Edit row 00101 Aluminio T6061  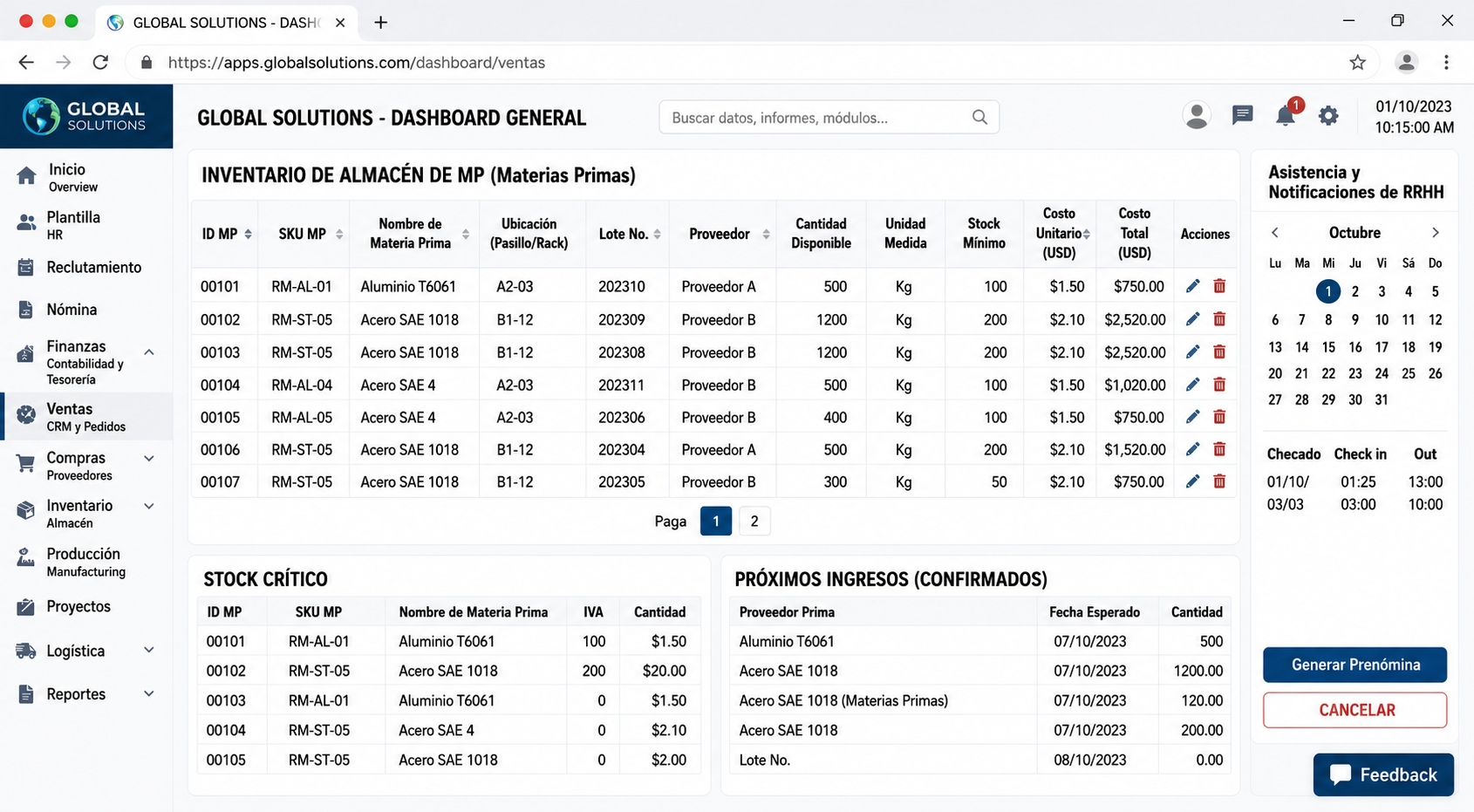pyautogui.click(x=1192, y=286)
